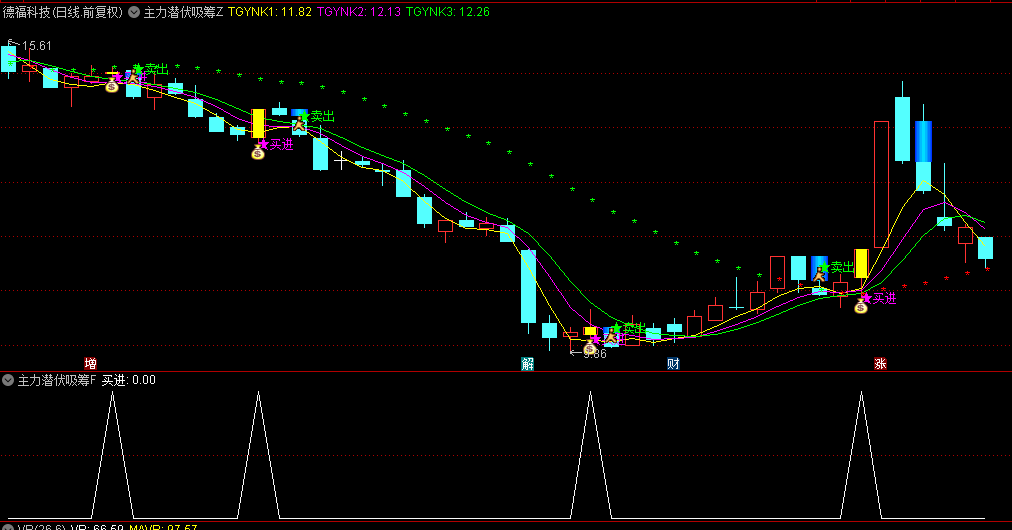Click the 德福科技(日线.前复权) chart title

(x=63, y=12)
